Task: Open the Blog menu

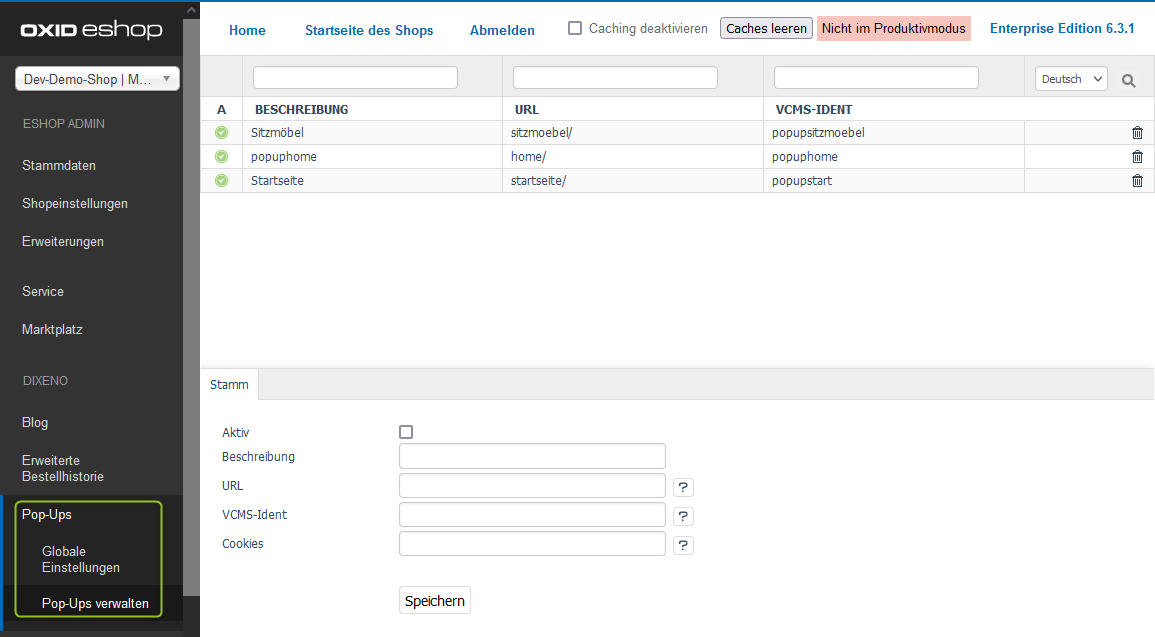Action: (35, 423)
